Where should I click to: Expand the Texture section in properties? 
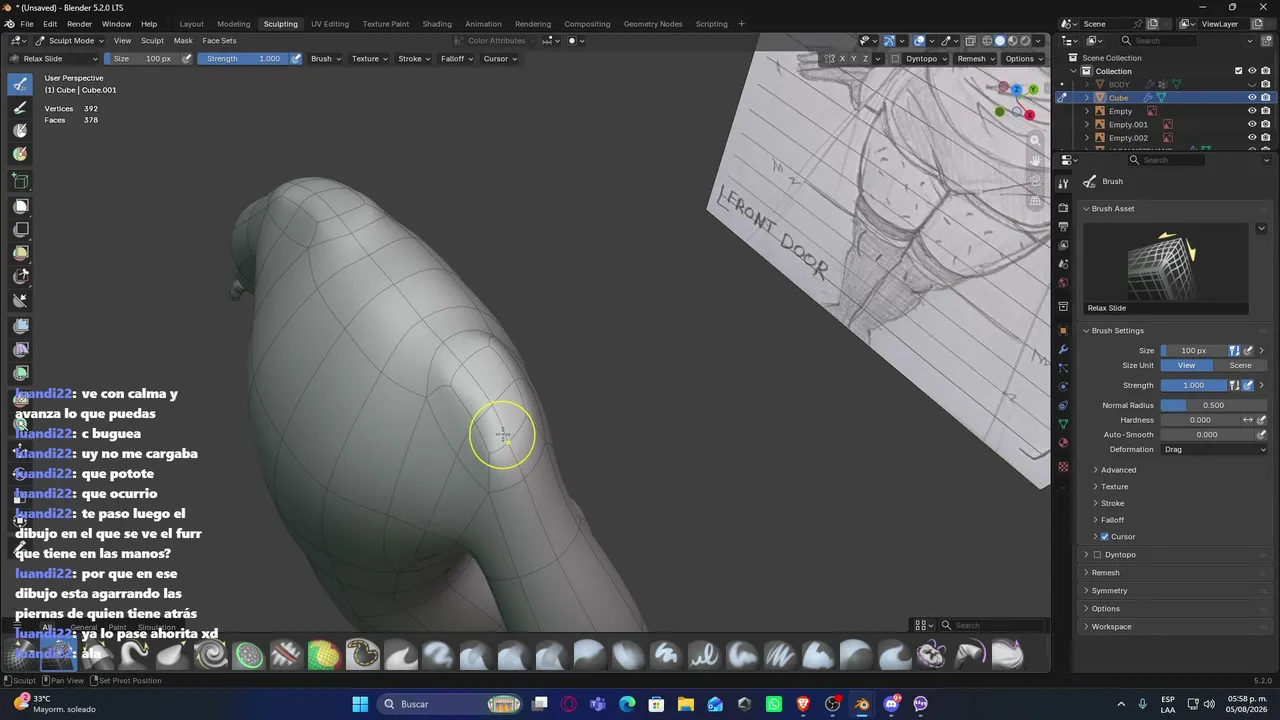point(1113,487)
